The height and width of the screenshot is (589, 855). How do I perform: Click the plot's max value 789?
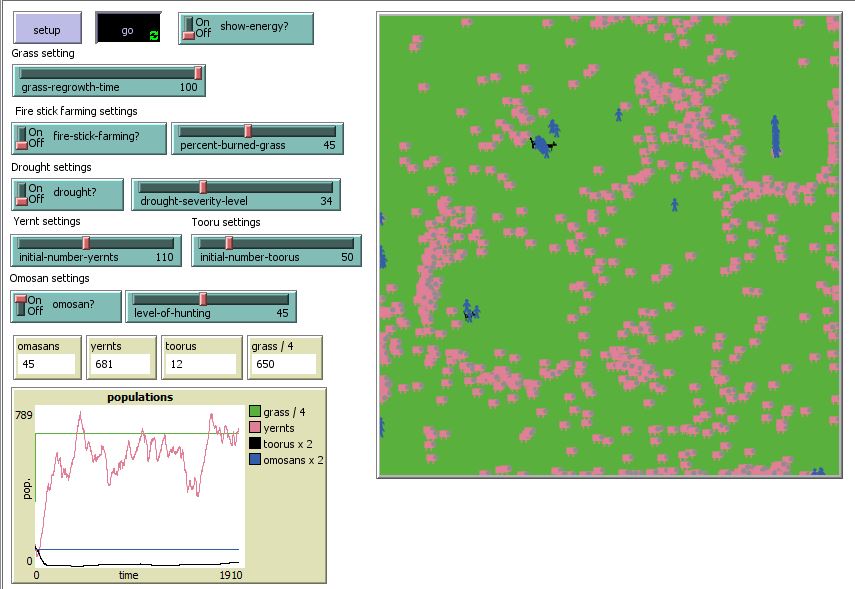pyautogui.click(x=24, y=415)
